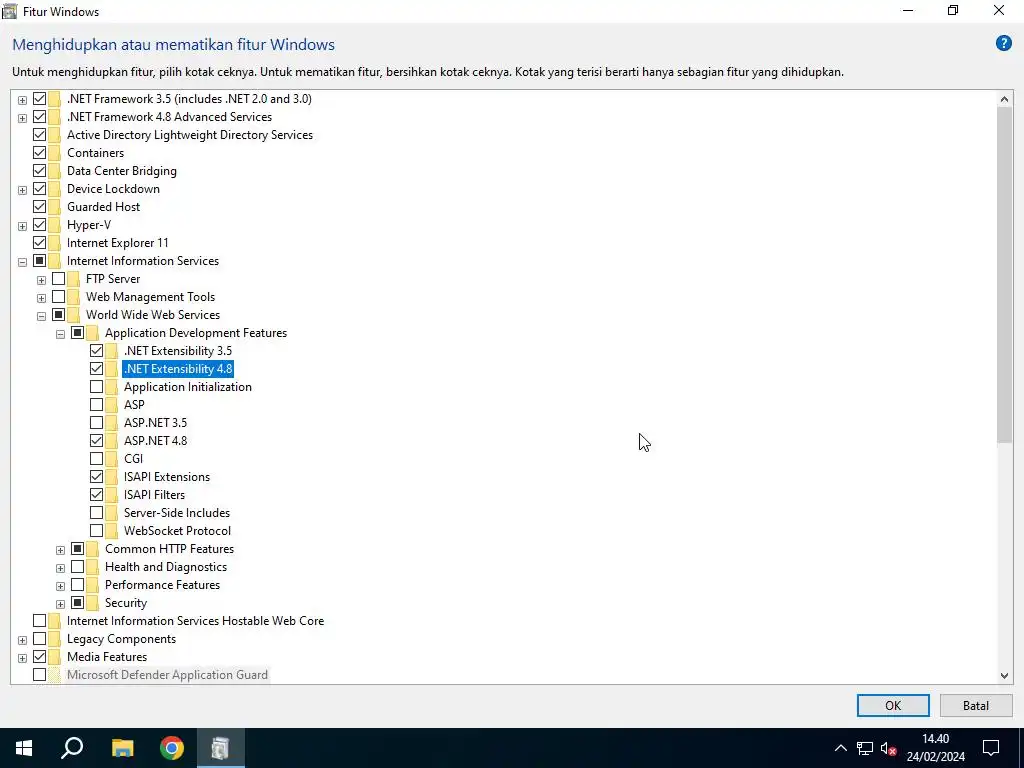Viewport: 1024px width, 768px height.
Task: Click the vertical scrollbar thumb
Action: pos(1004,276)
